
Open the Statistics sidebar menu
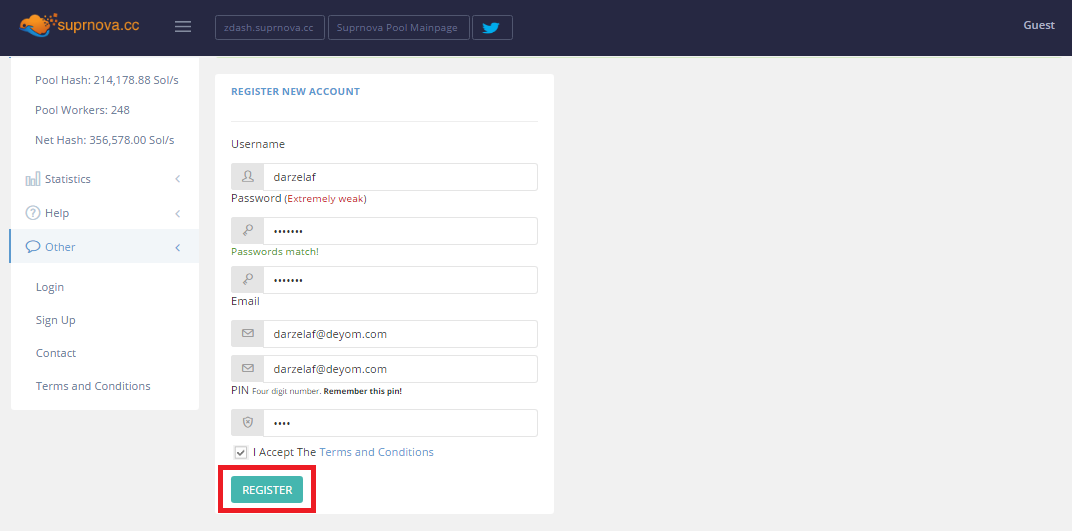click(105, 179)
